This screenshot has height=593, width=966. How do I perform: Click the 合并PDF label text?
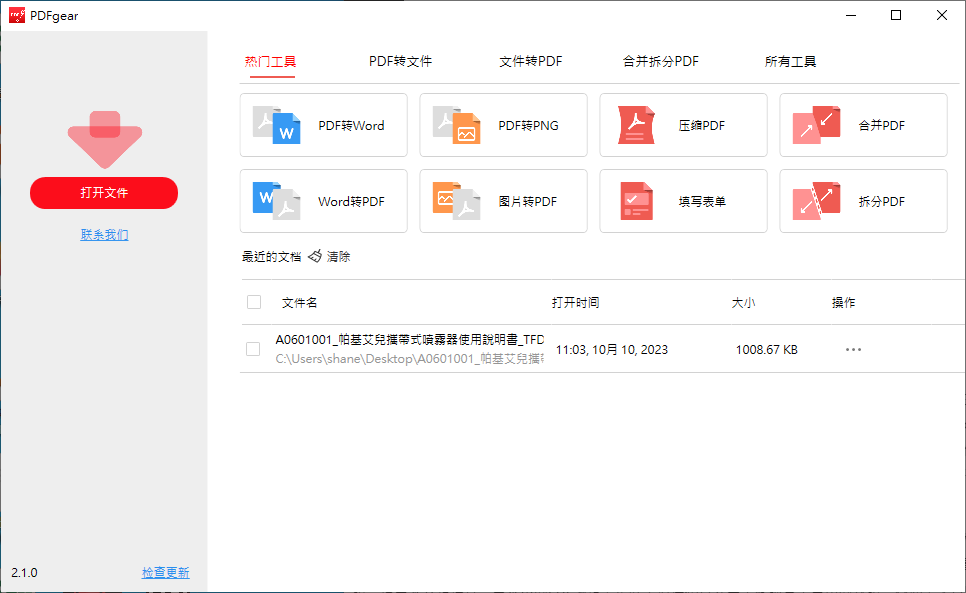(x=882, y=126)
